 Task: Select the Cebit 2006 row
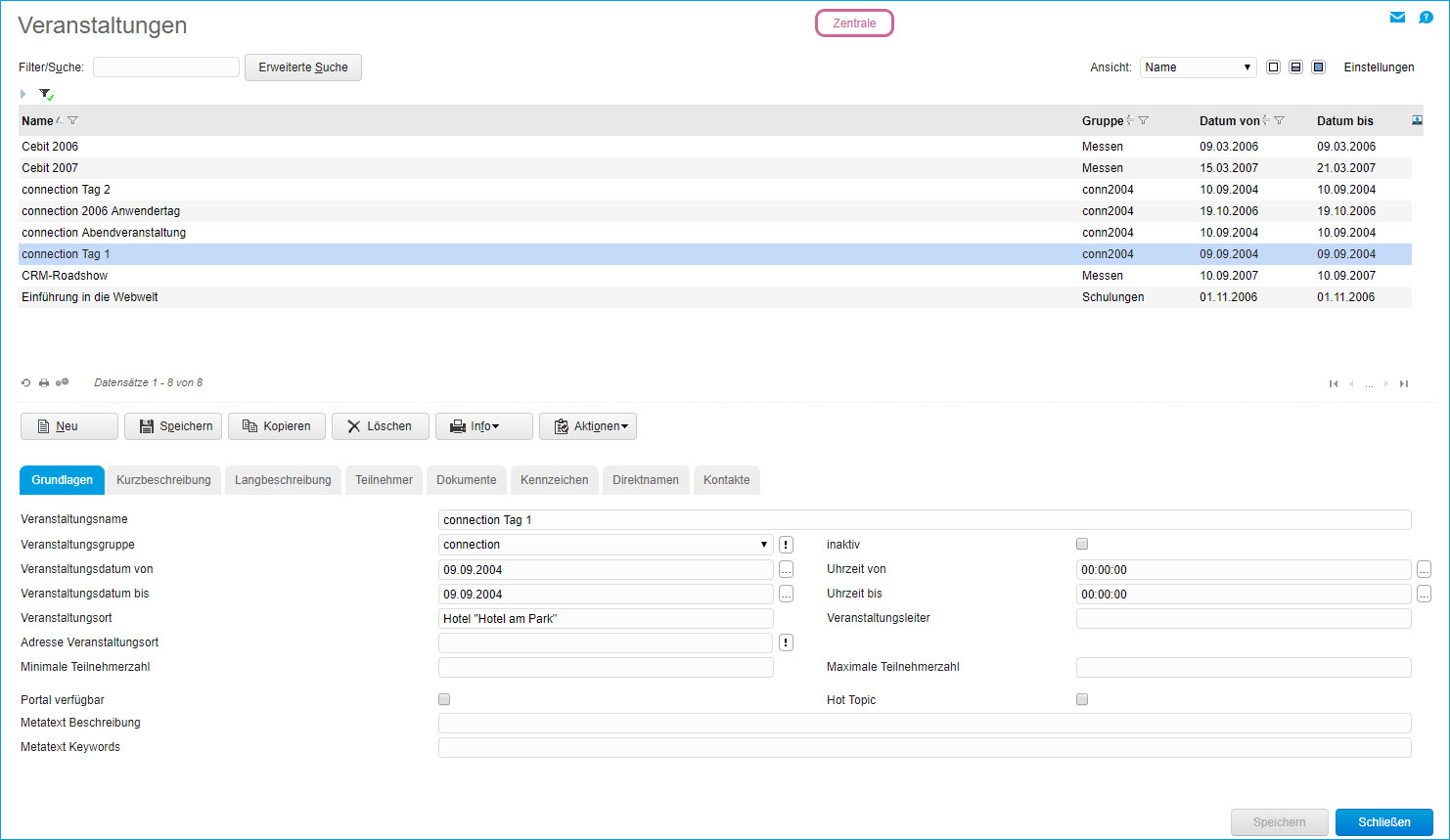coord(715,147)
